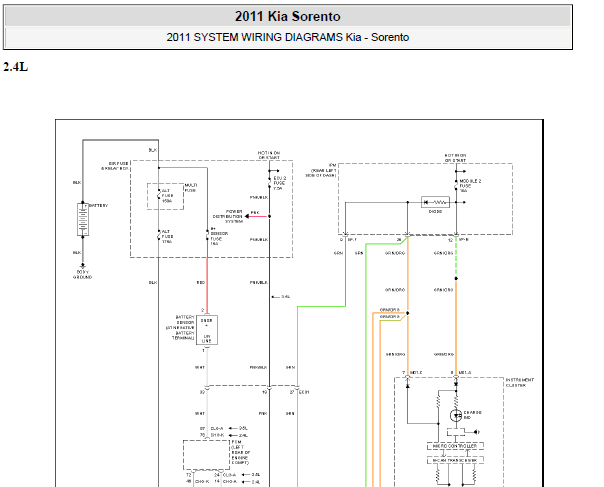Image resolution: width=604 pixels, height=487 pixels.
Task: Click the "RED" wire color label
Action: tap(201, 283)
